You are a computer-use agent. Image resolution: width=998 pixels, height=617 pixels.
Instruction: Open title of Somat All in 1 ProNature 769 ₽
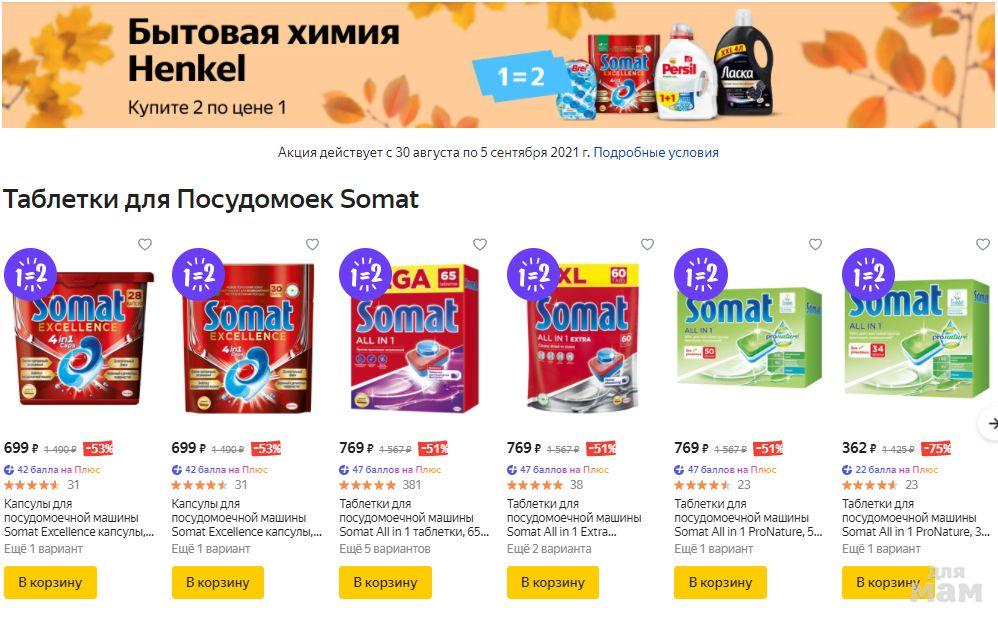(748, 518)
